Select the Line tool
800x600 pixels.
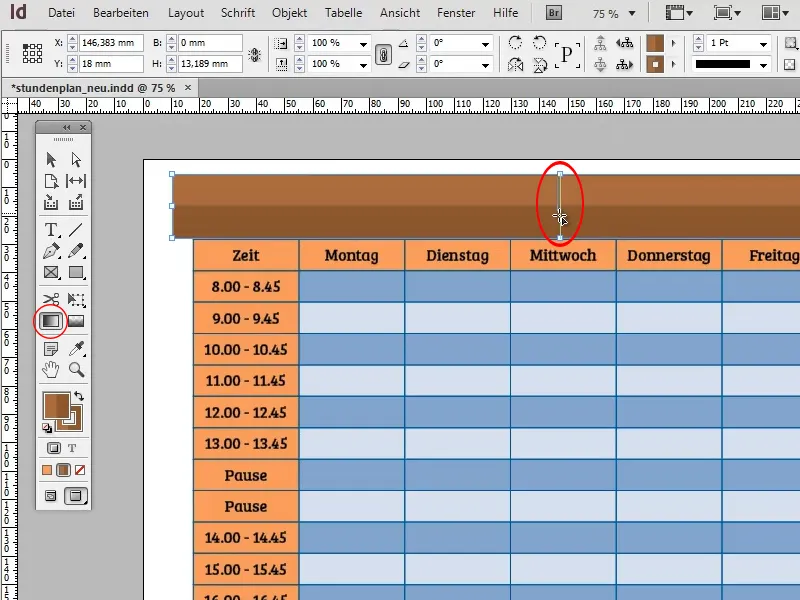click(x=76, y=230)
